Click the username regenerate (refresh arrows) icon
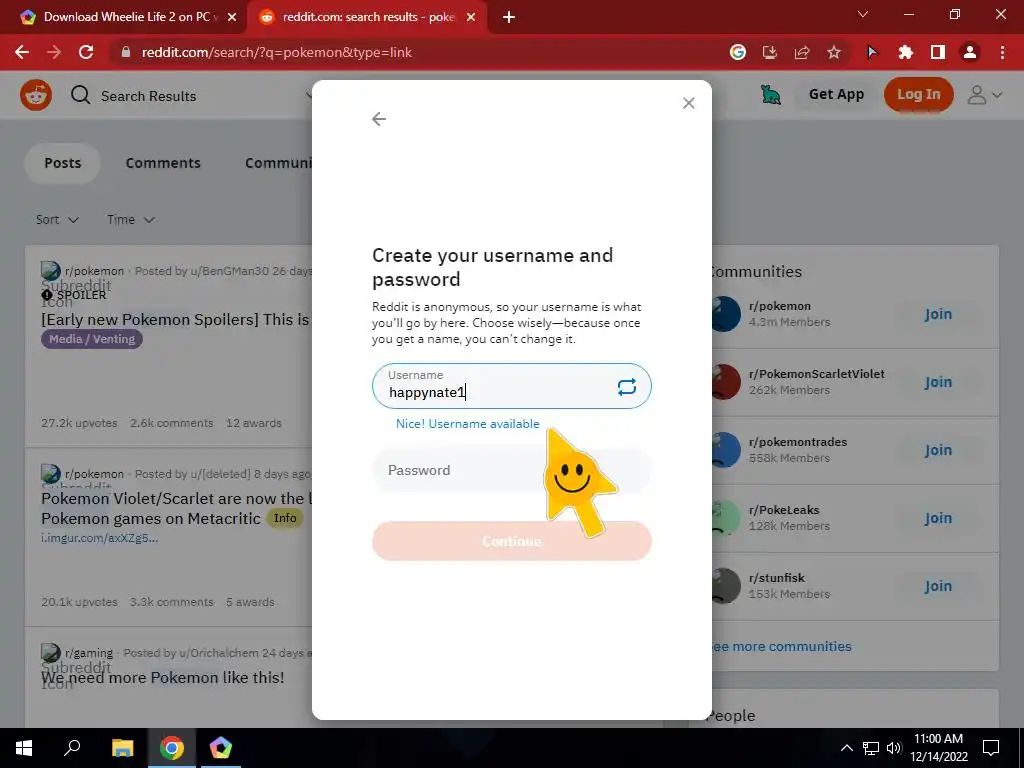This screenshot has height=768, width=1024. click(626, 387)
